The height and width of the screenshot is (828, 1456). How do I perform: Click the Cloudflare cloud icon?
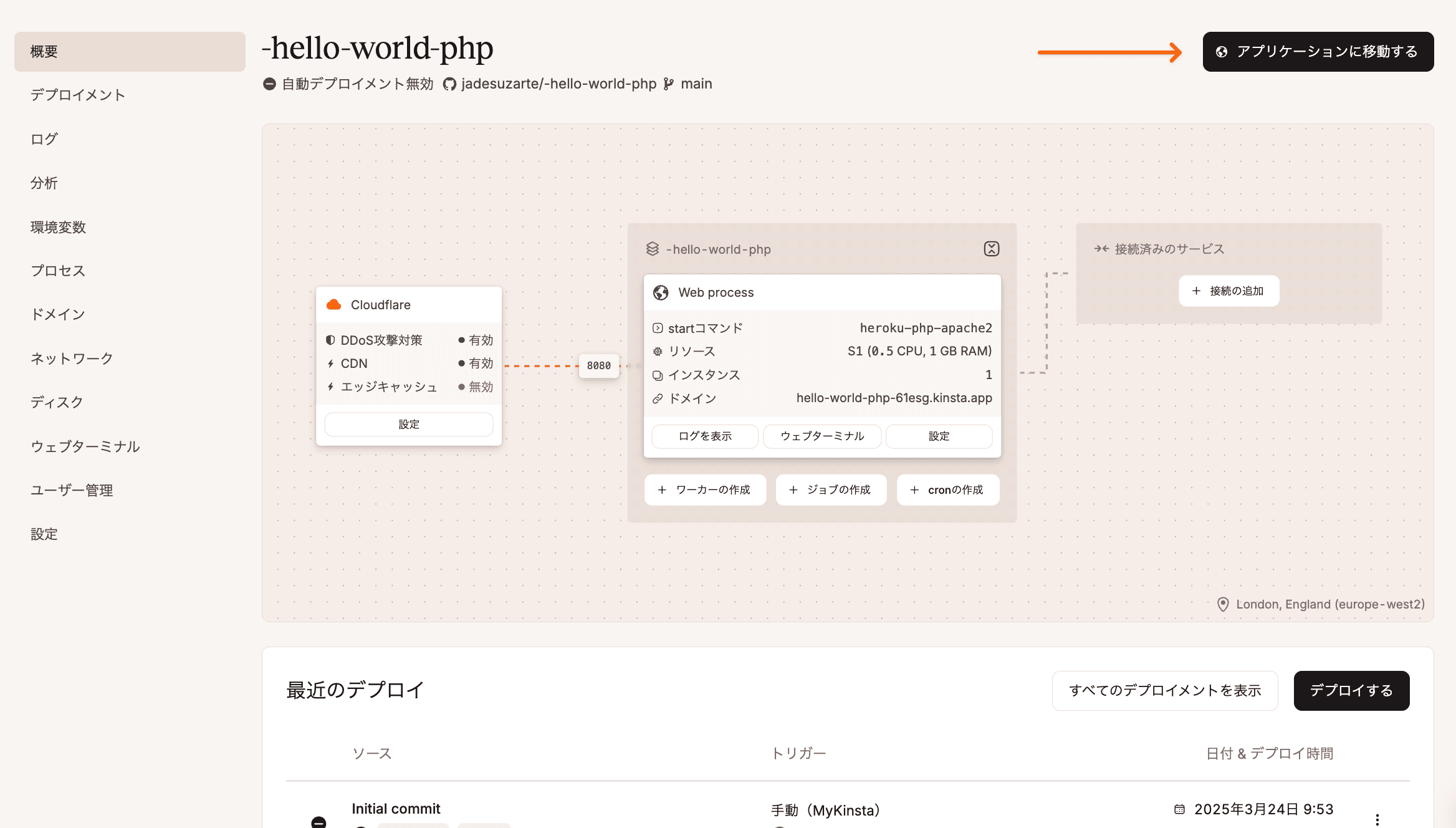tap(334, 305)
